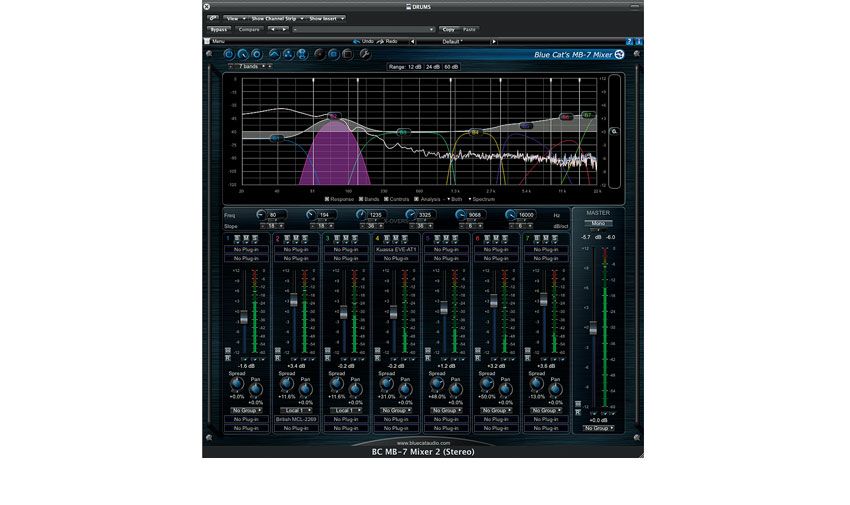Click the second round knob-style toolbar icon
Screen dimensions: 850x505
(x=243, y=54)
